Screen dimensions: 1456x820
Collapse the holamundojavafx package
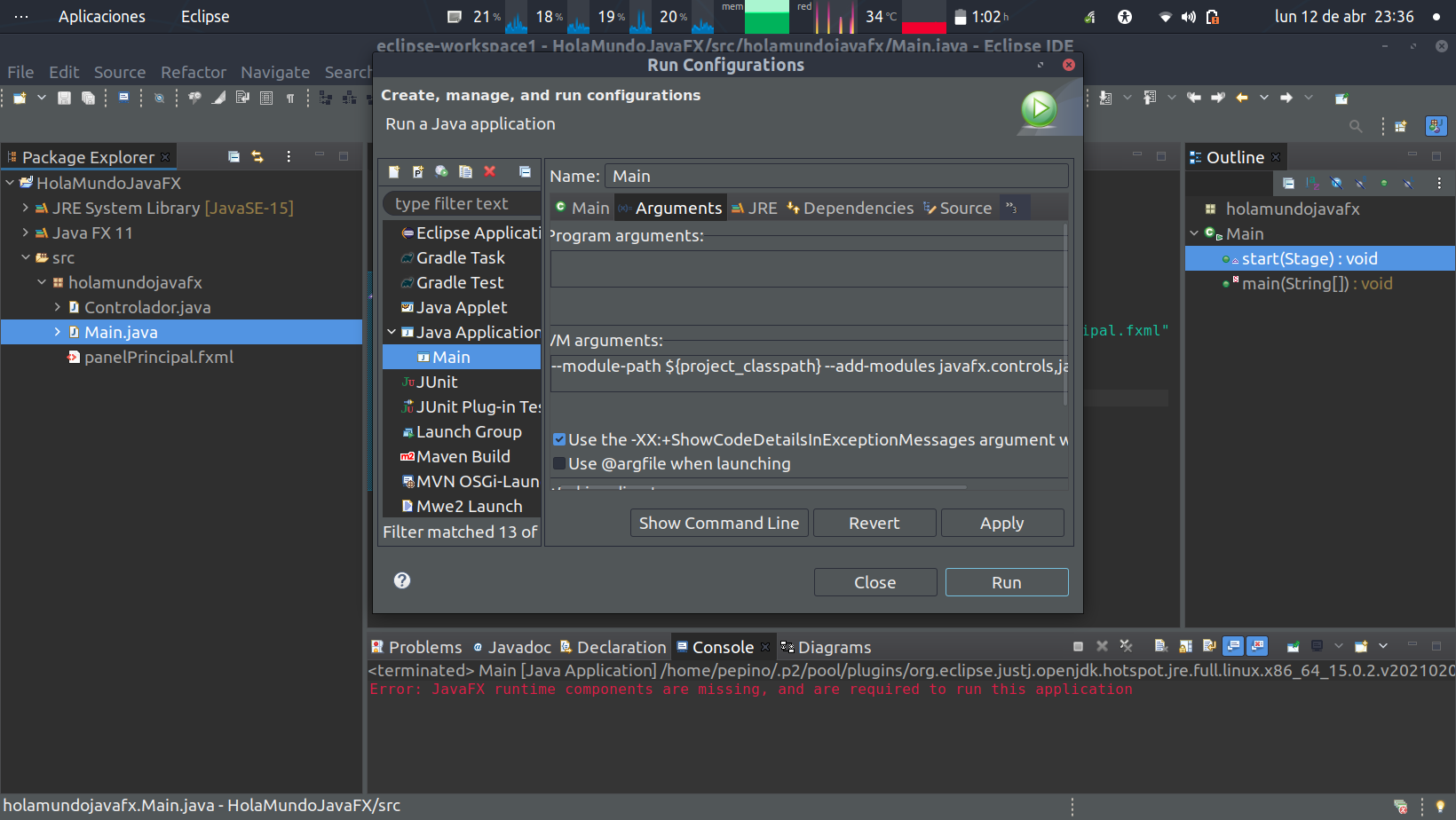pyautogui.click(x=42, y=282)
